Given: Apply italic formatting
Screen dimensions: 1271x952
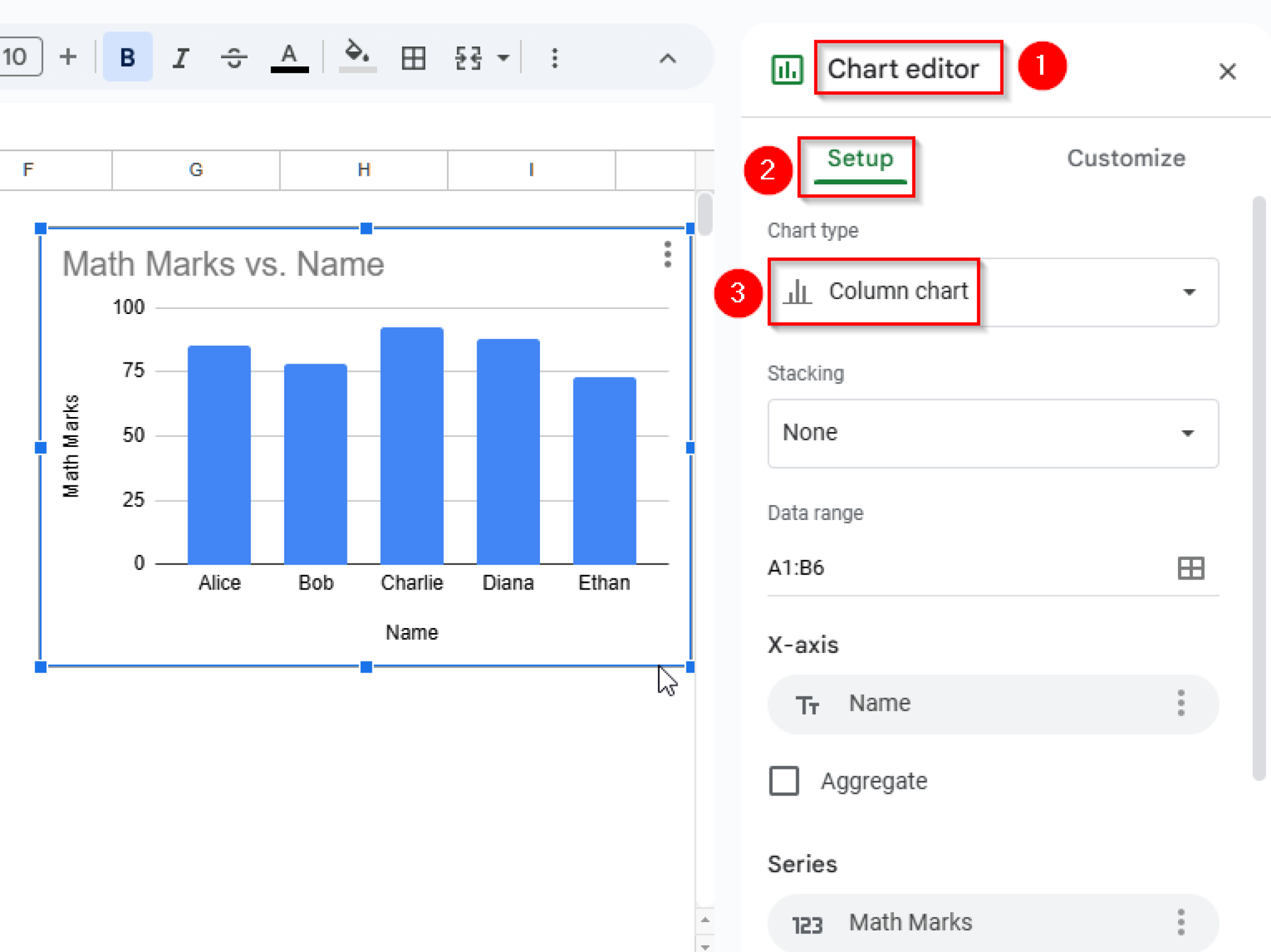Looking at the screenshot, I should pyautogui.click(x=180, y=57).
